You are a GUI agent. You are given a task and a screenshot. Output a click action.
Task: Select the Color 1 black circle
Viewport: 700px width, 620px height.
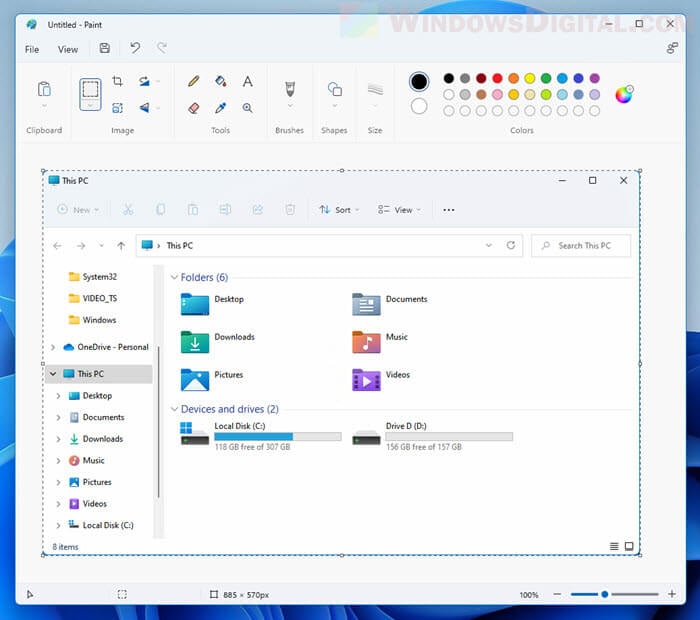click(419, 82)
